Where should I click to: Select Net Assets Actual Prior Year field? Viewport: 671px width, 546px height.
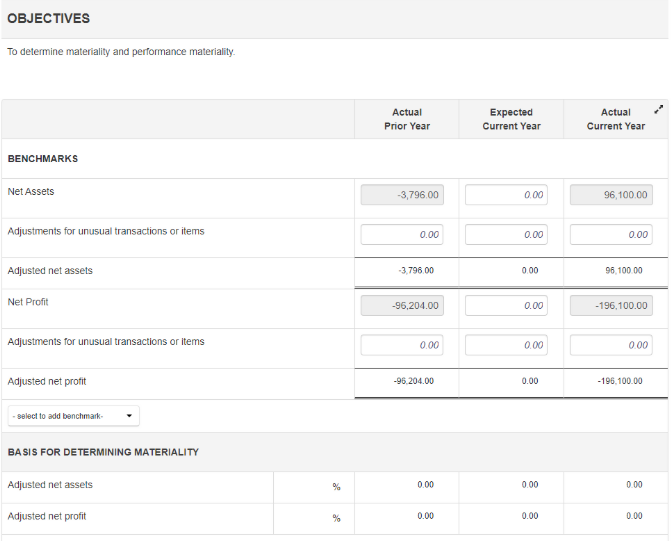402,195
